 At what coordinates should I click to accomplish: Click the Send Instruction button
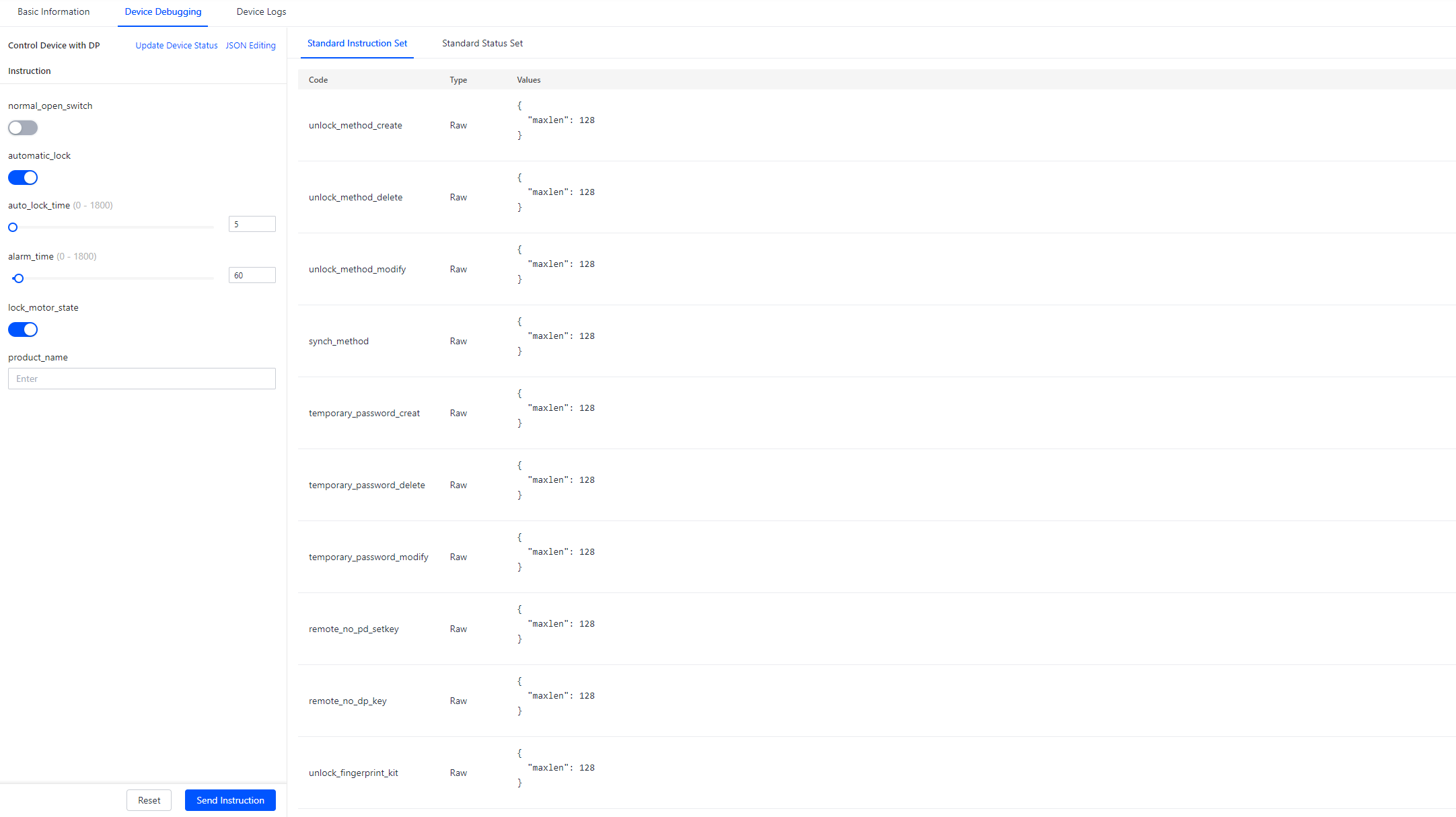click(x=230, y=800)
